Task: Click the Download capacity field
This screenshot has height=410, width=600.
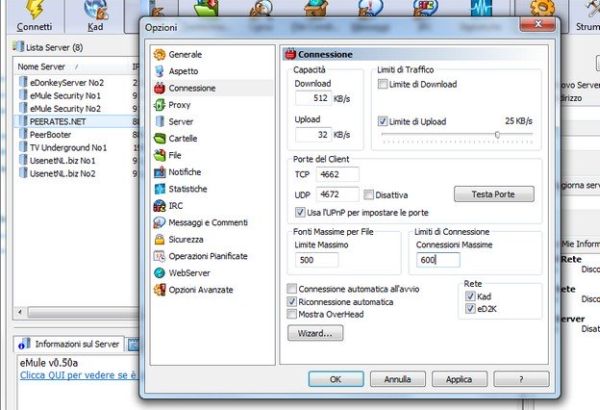Action: pos(313,98)
